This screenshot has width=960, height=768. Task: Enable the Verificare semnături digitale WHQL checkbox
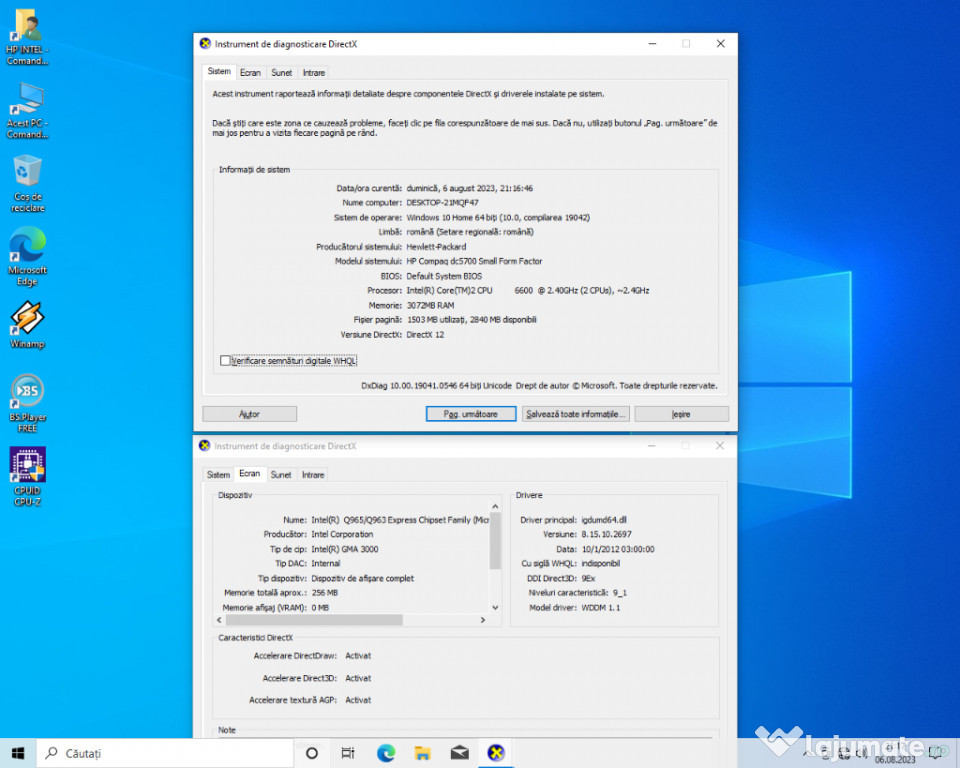pos(225,360)
